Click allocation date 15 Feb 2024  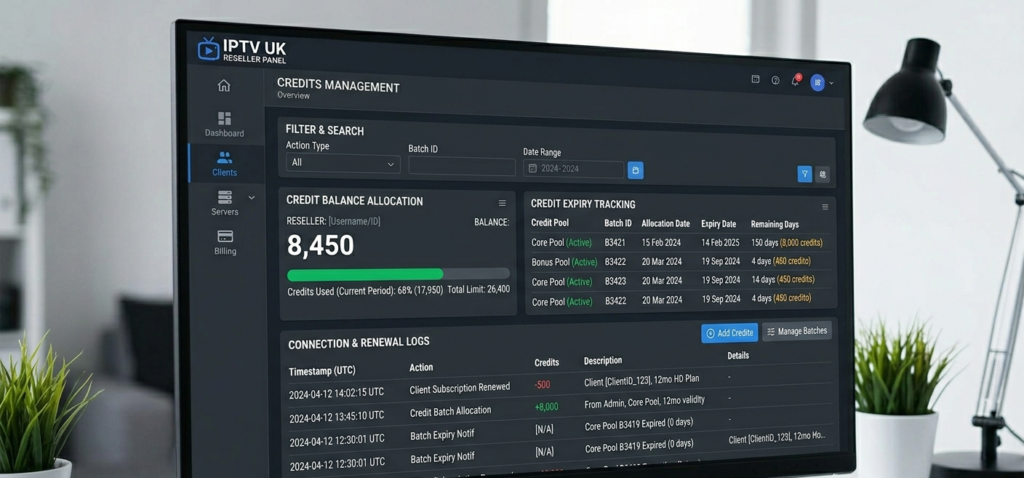(662, 242)
